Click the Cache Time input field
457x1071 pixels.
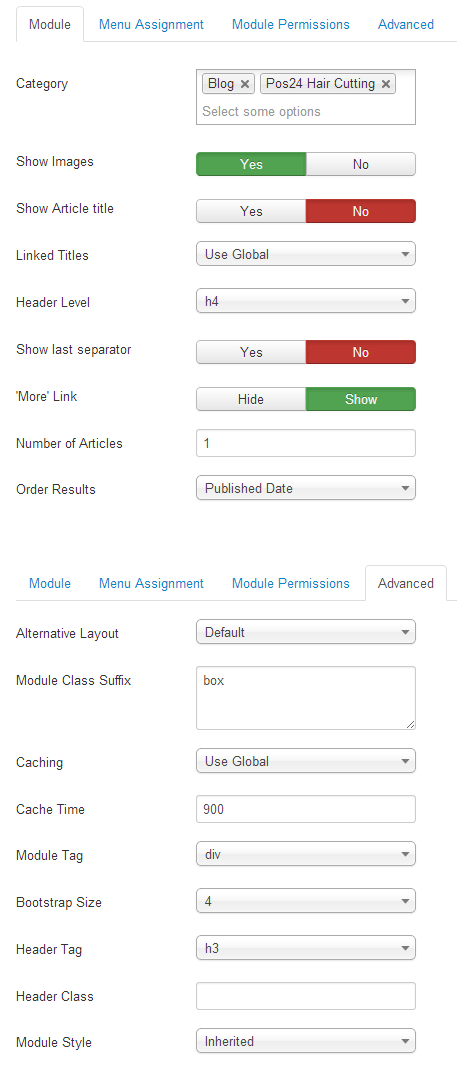(306, 809)
